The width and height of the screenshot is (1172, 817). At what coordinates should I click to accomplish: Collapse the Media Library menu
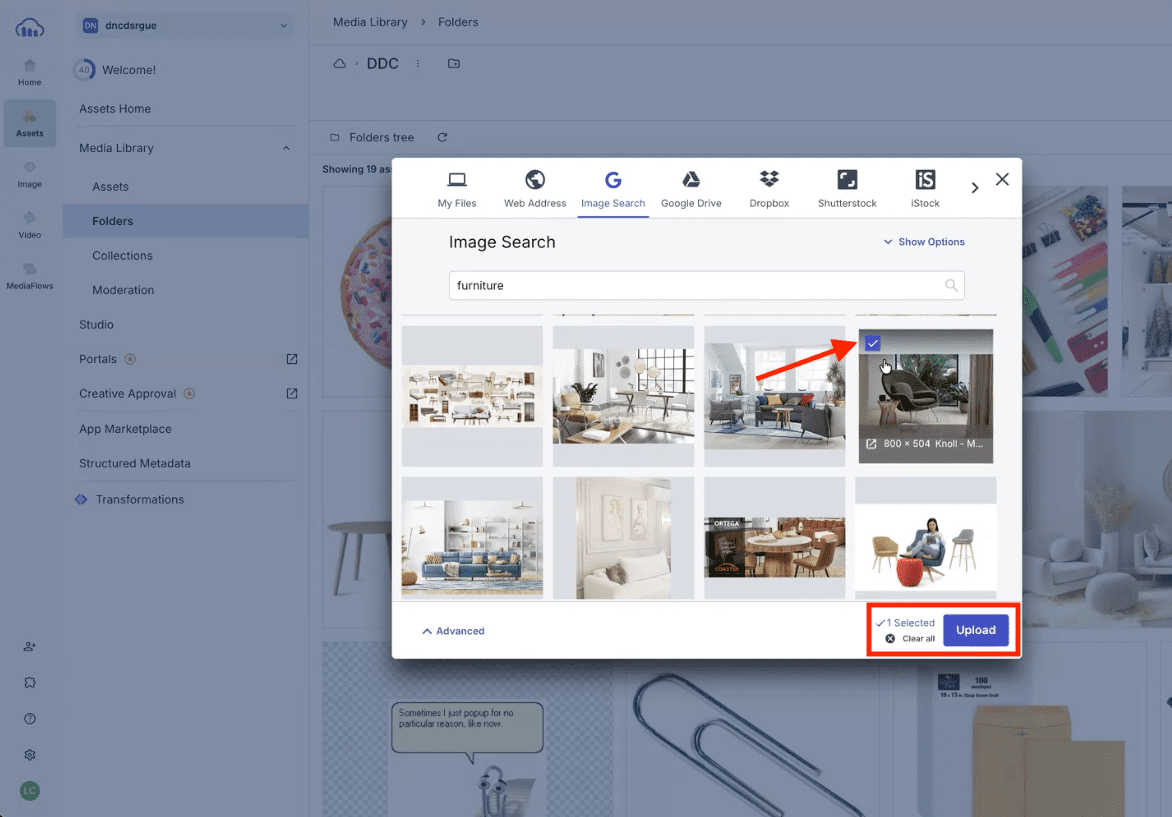(x=286, y=148)
